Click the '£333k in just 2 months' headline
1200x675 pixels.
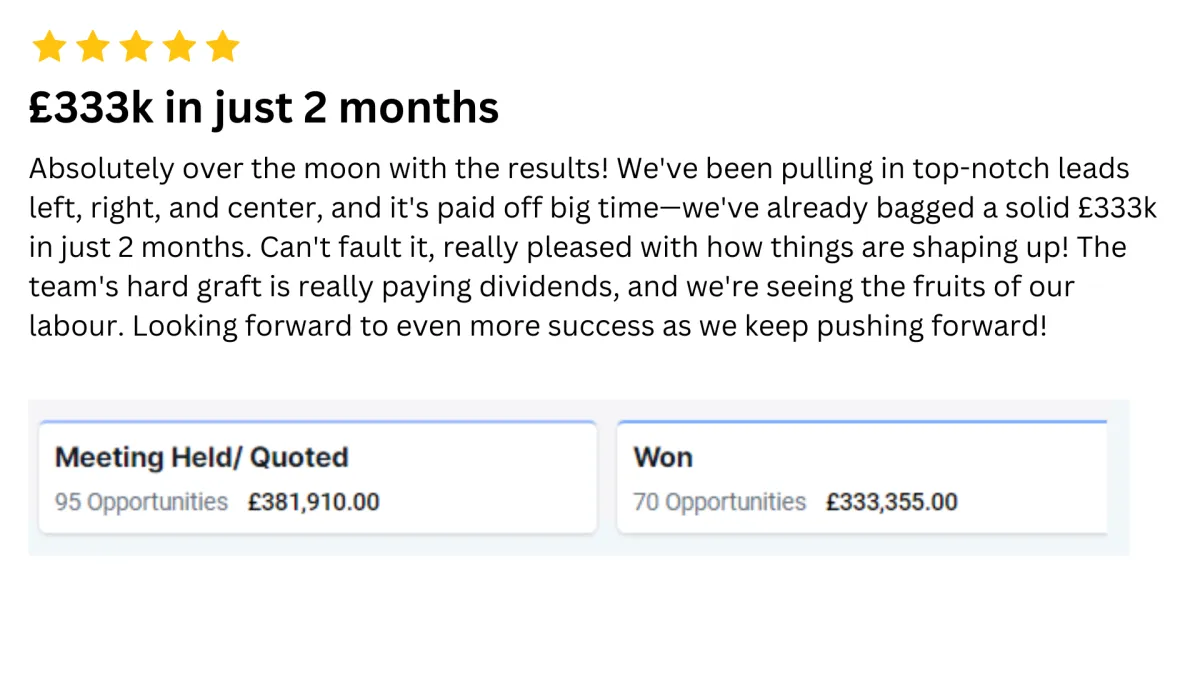[x=264, y=108]
